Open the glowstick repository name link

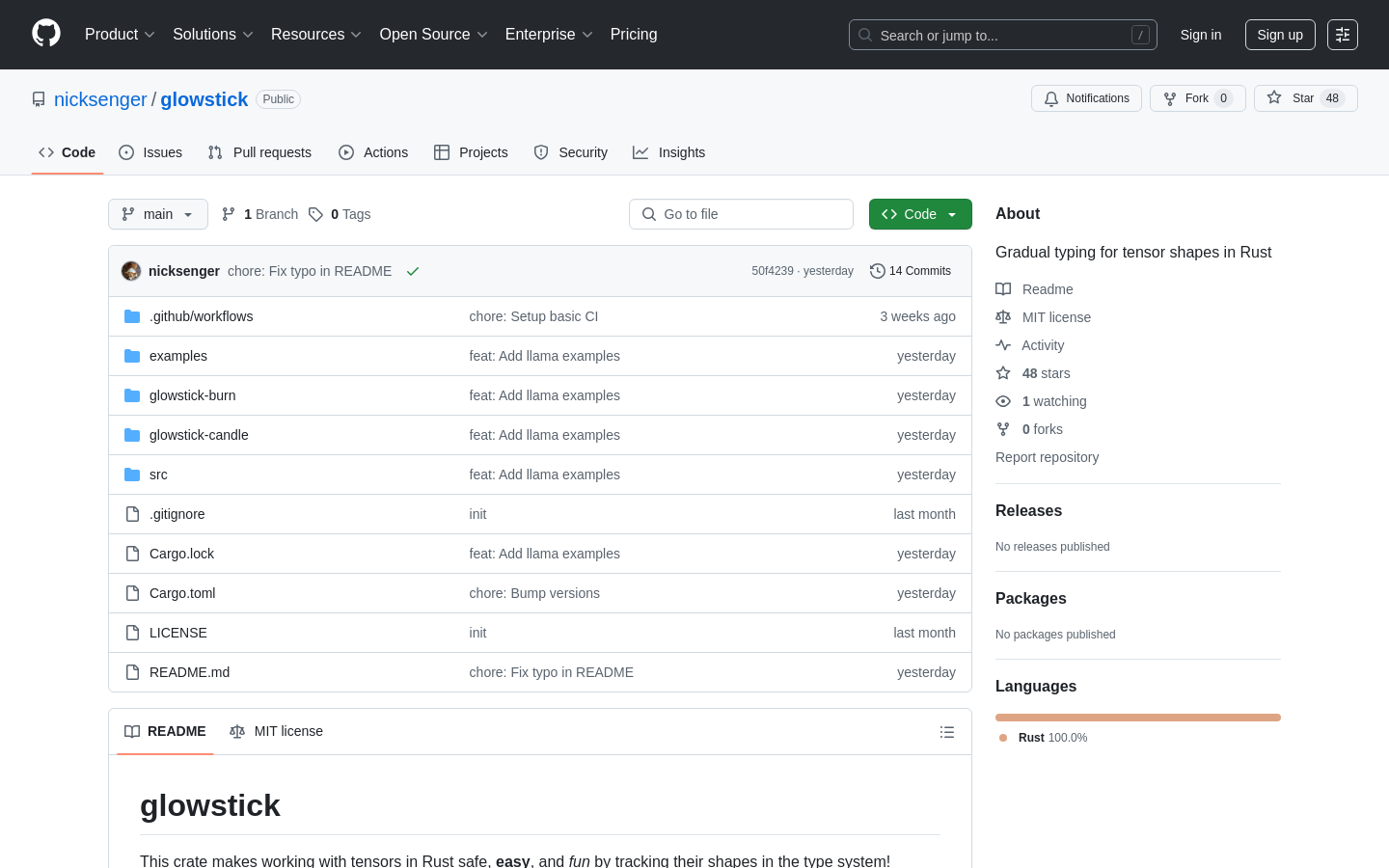204,99
